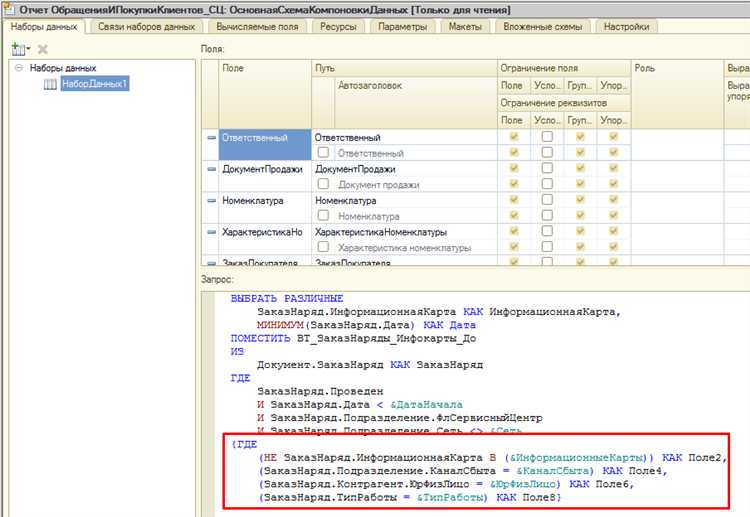
Task: Go to the Макеты tab
Action: point(465,27)
